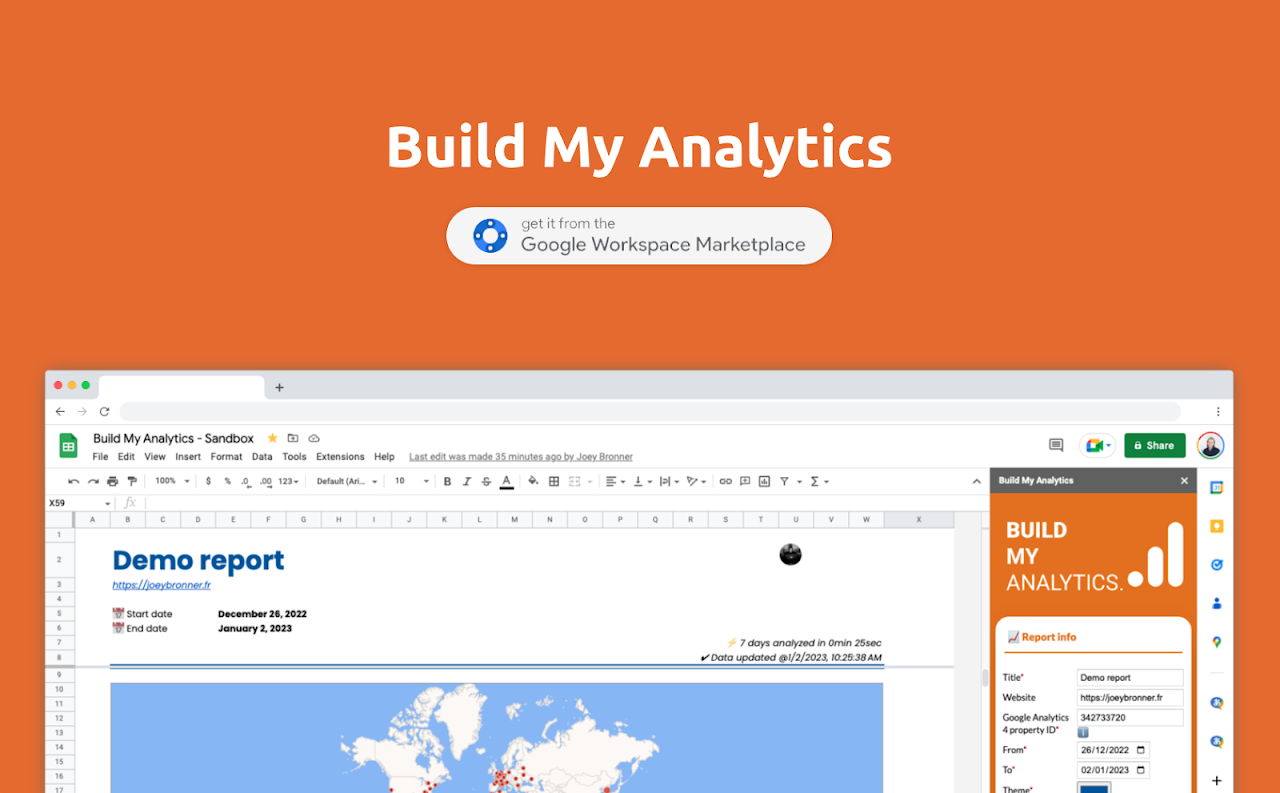Screen dimensions: 1280x793
Task: Toggle italic formatting
Action: 466,481
